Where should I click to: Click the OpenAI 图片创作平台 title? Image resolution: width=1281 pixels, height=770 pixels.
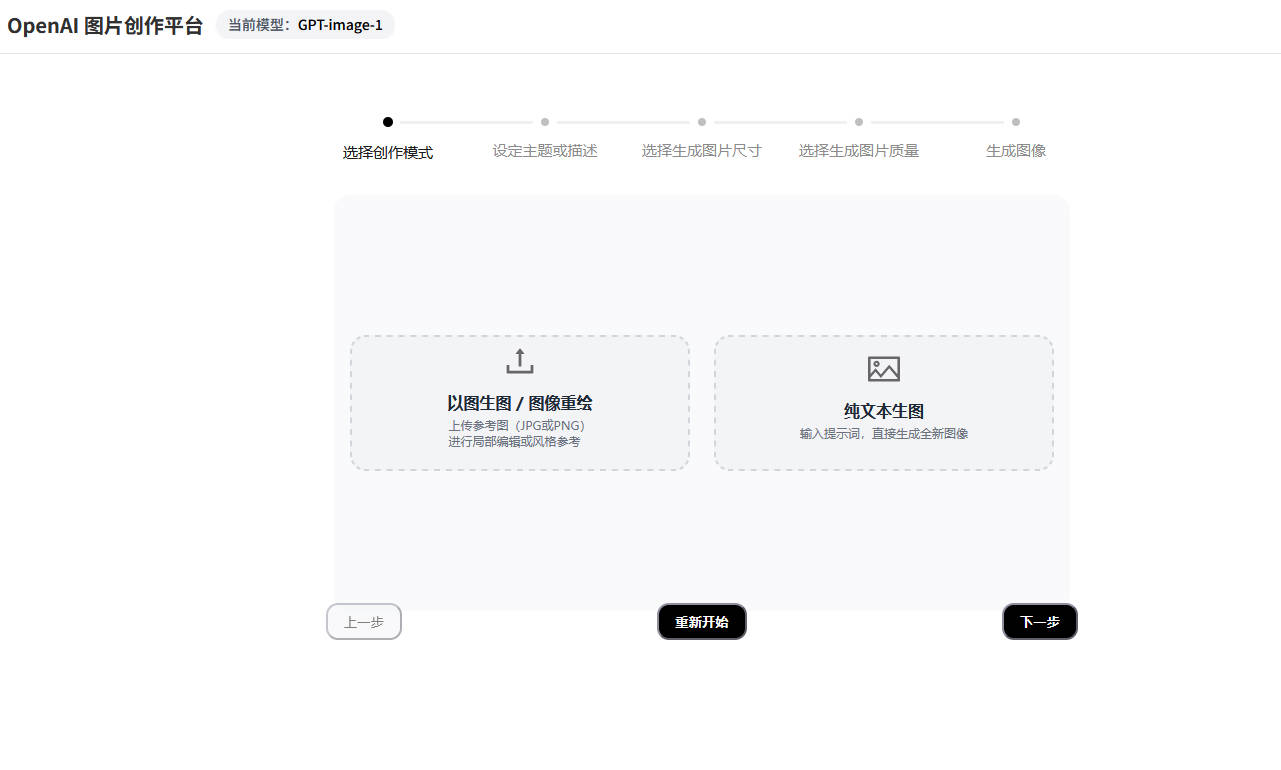(x=105, y=26)
